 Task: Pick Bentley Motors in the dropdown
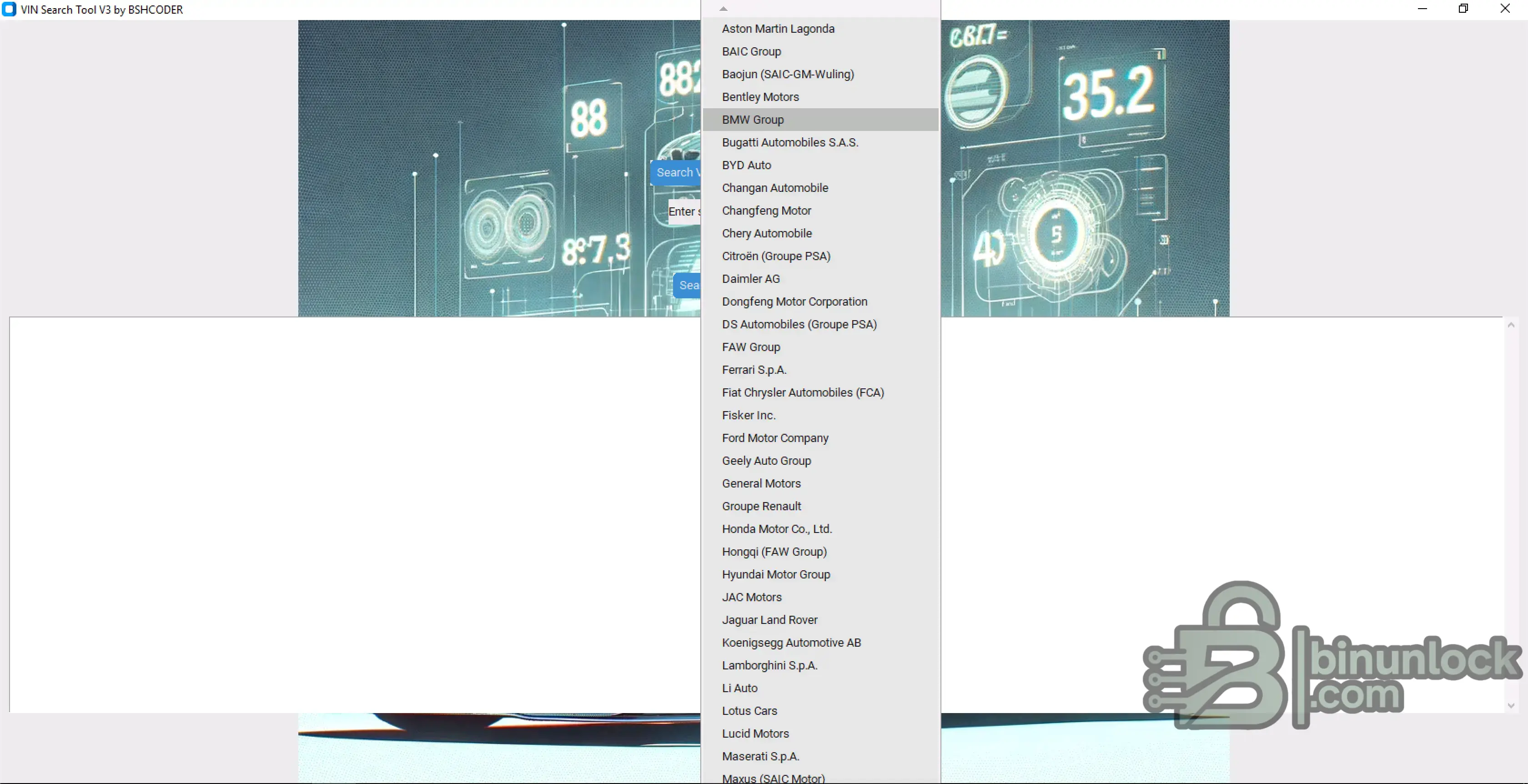pyautogui.click(x=820, y=97)
